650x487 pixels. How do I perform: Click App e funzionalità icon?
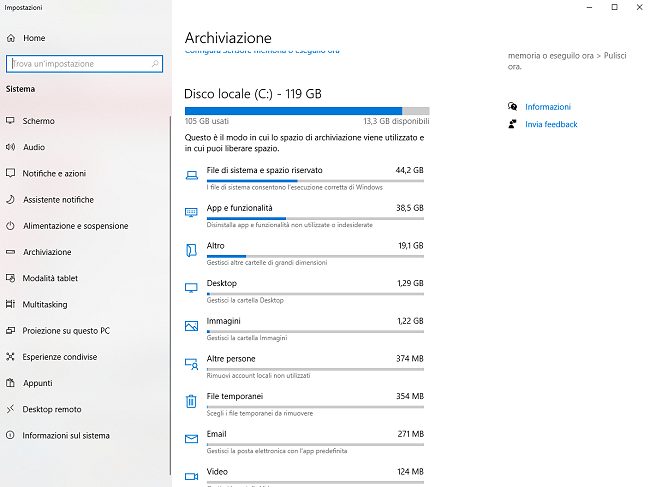tap(191, 213)
